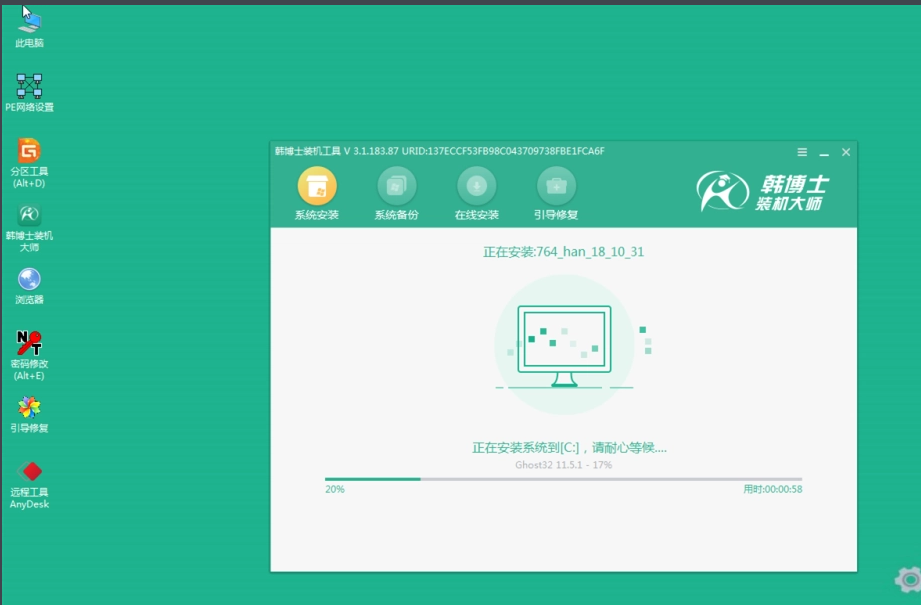Switch to the 在线安装 tab
921x605 pixels.
point(476,194)
